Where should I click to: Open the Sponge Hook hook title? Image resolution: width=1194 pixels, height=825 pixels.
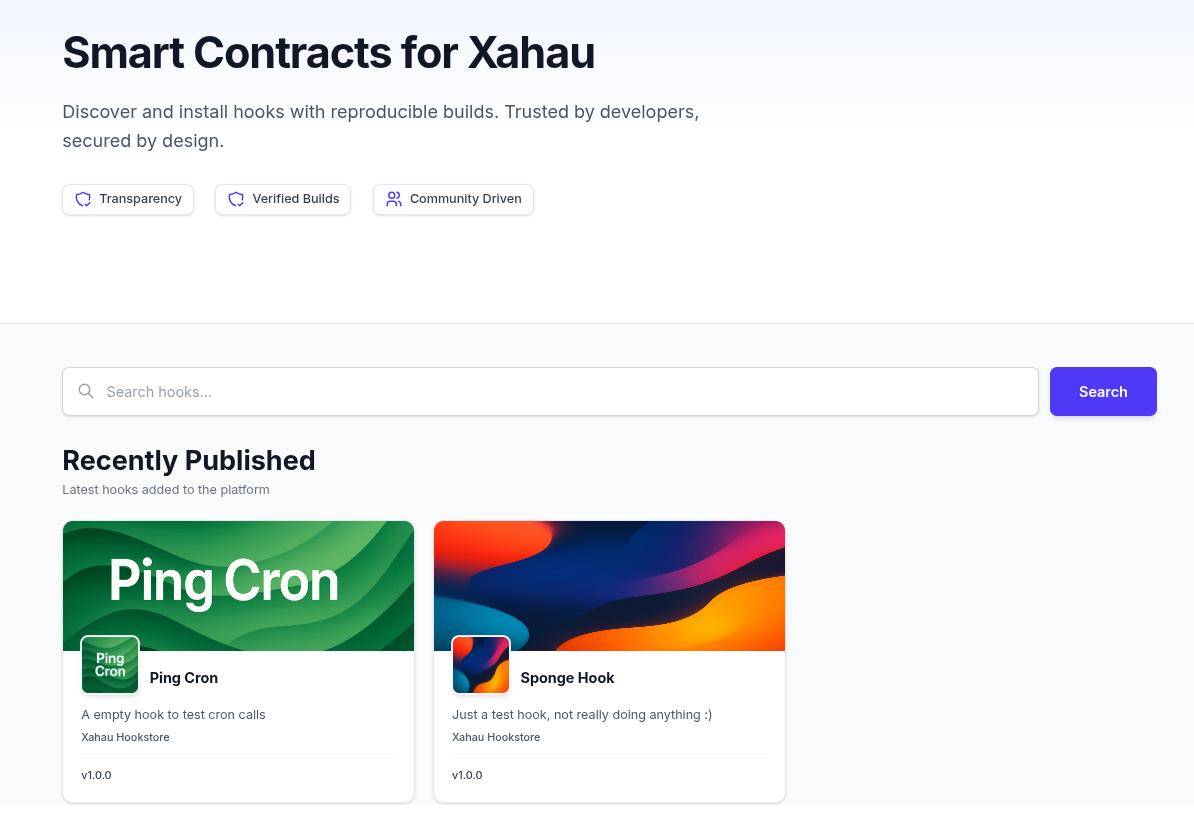[567, 677]
